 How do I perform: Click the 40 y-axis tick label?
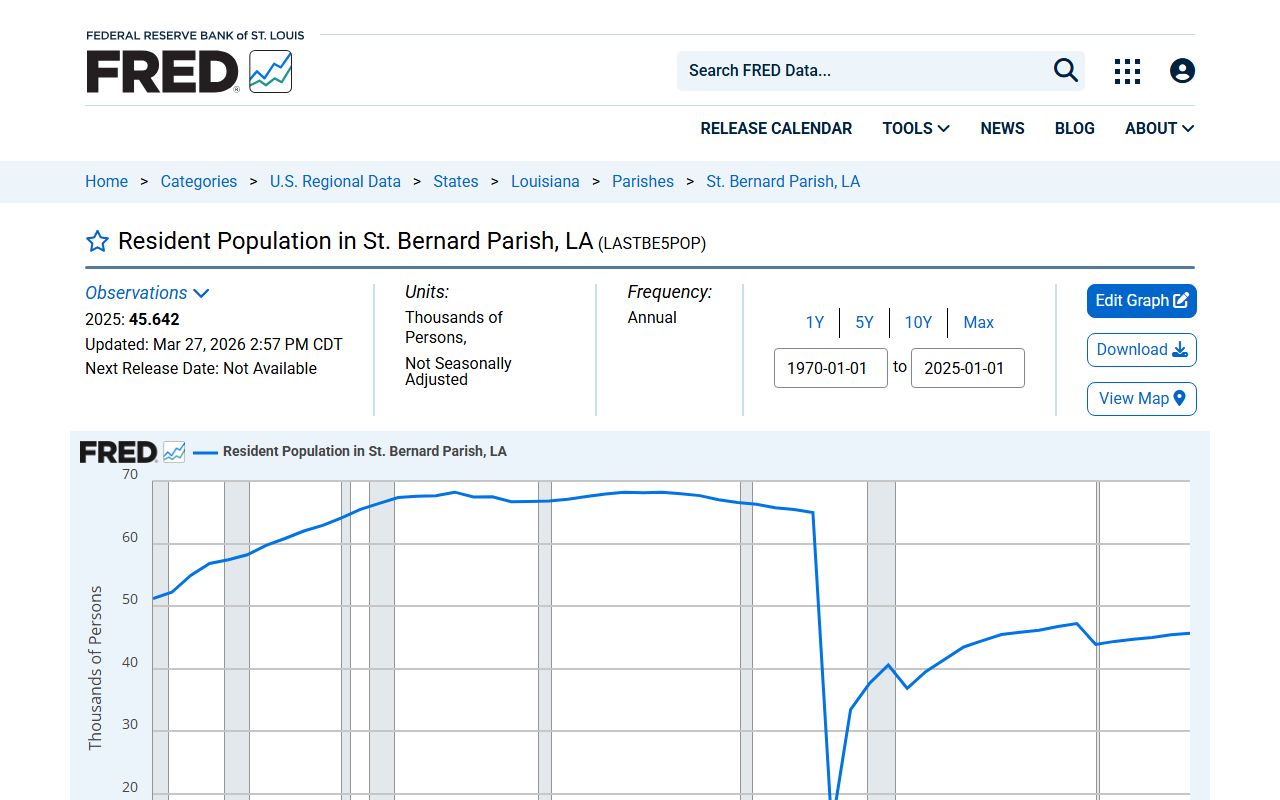130,663
